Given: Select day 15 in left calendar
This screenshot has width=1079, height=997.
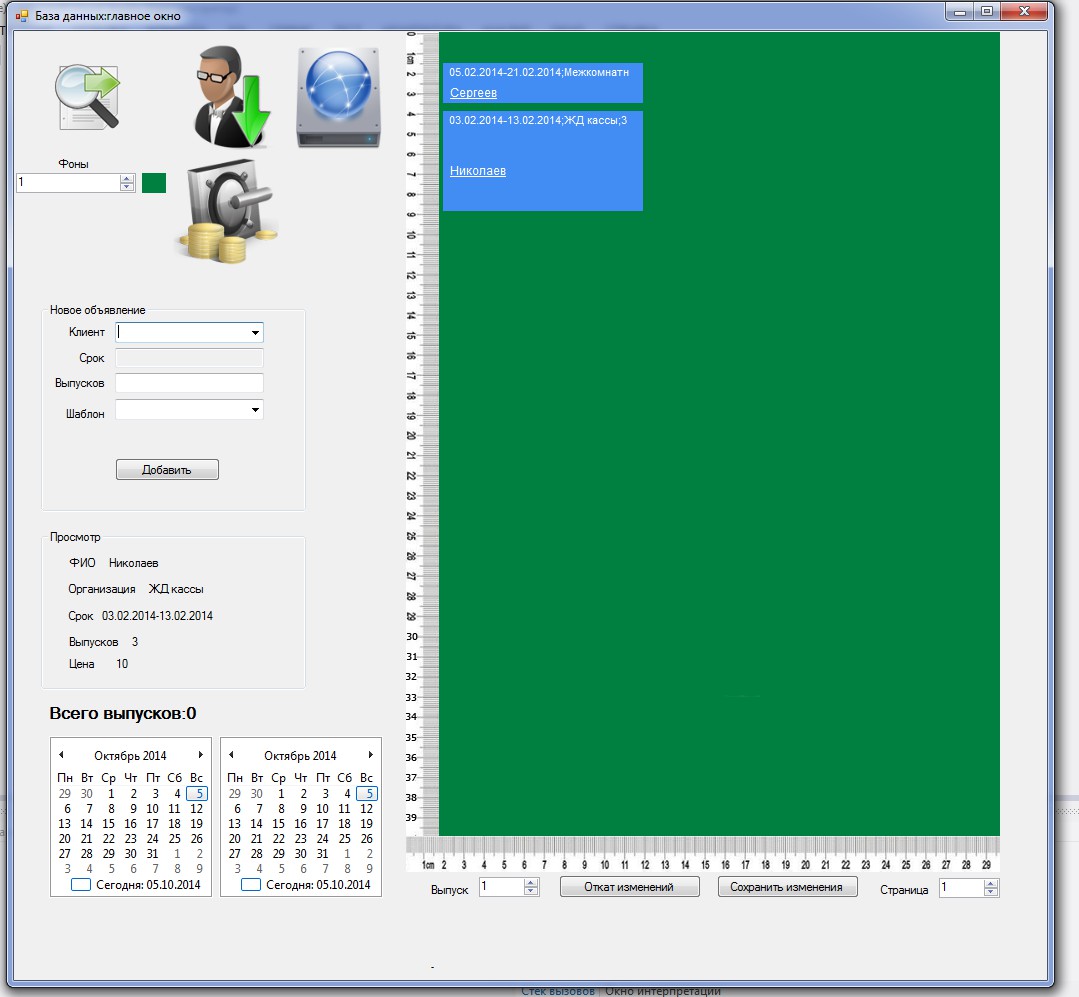Looking at the screenshot, I should coord(109,824).
